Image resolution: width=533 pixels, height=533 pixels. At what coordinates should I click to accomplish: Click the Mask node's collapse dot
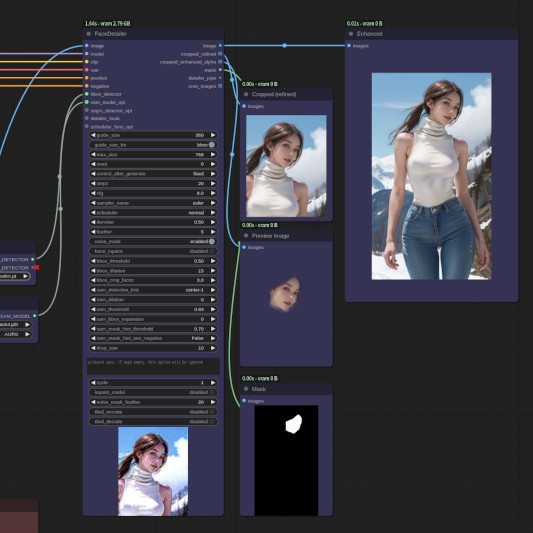point(246,389)
